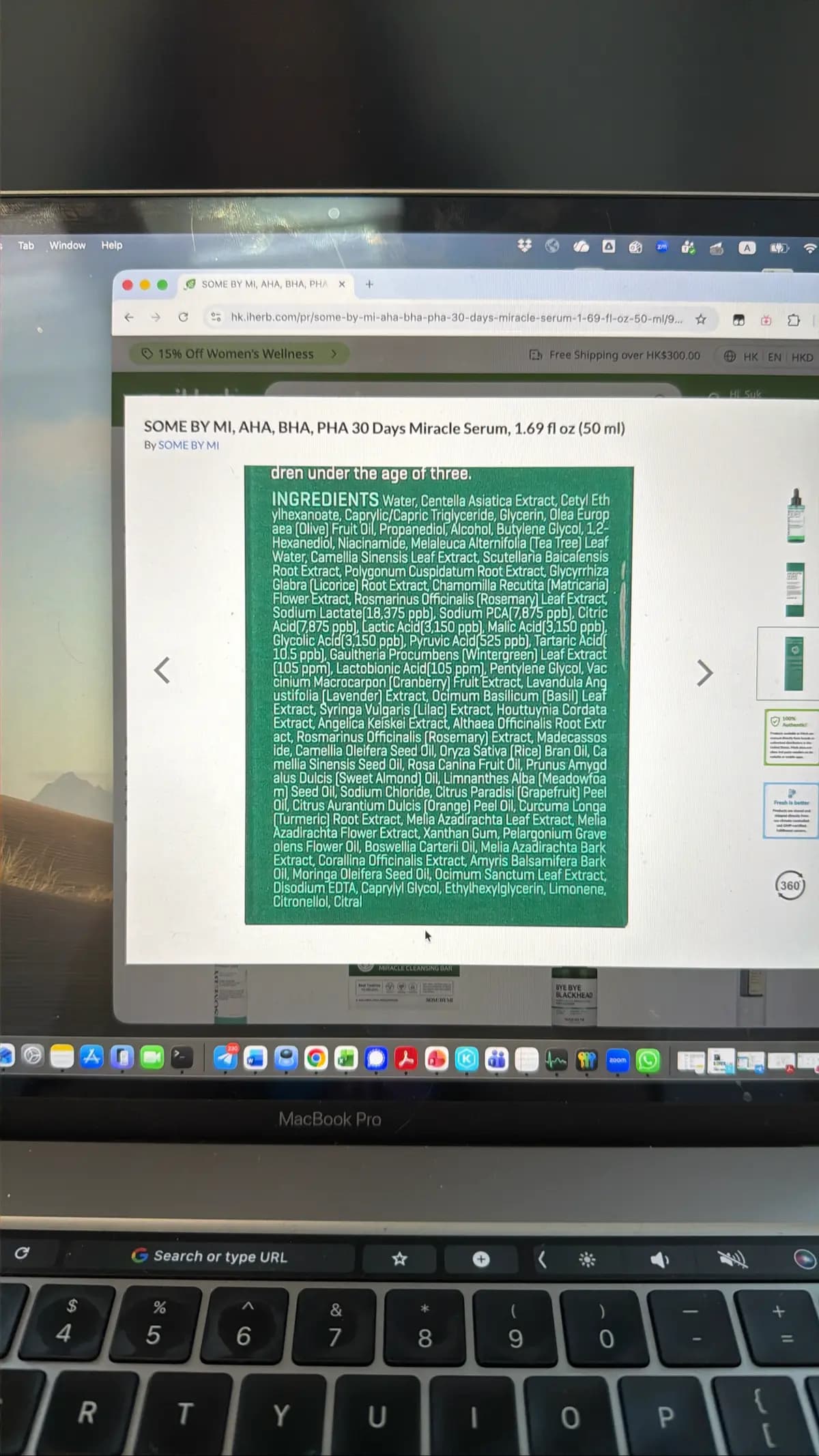Image resolution: width=819 pixels, height=1456 pixels.
Task: Open the Window menu
Action: (x=68, y=245)
